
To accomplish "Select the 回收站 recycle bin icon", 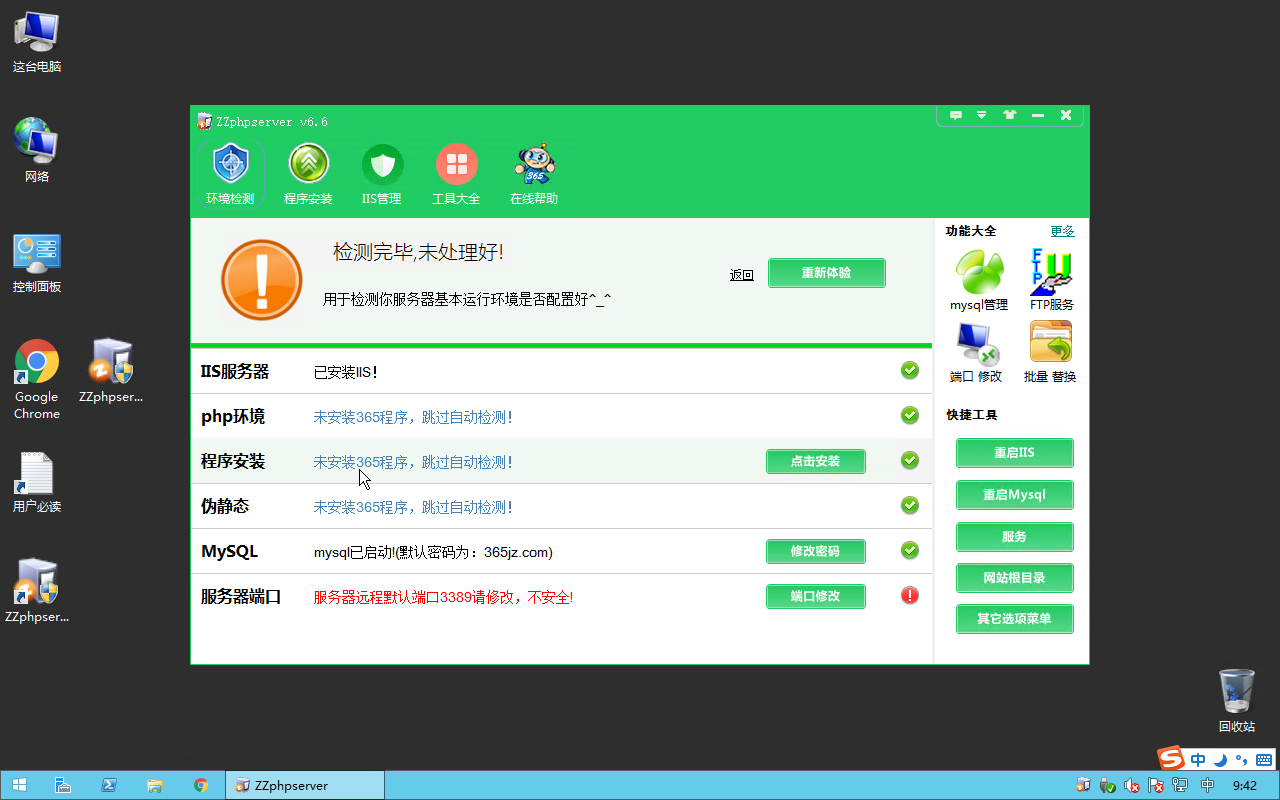I will click(x=1237, y=701).
